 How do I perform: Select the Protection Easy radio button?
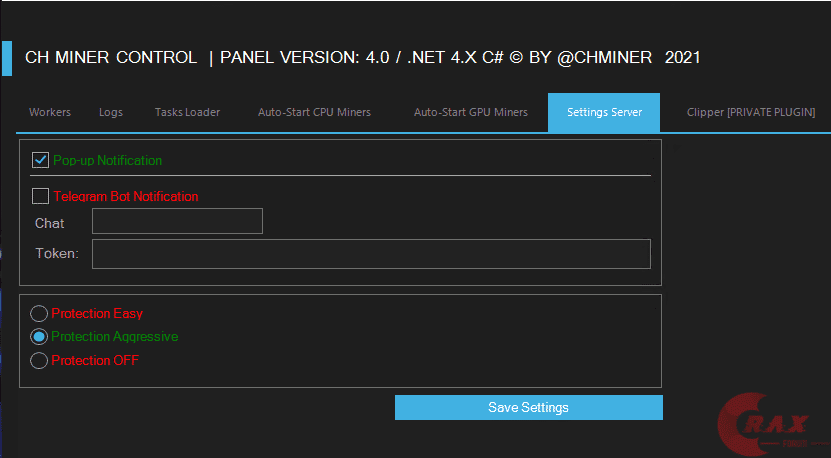click(39, 313)
